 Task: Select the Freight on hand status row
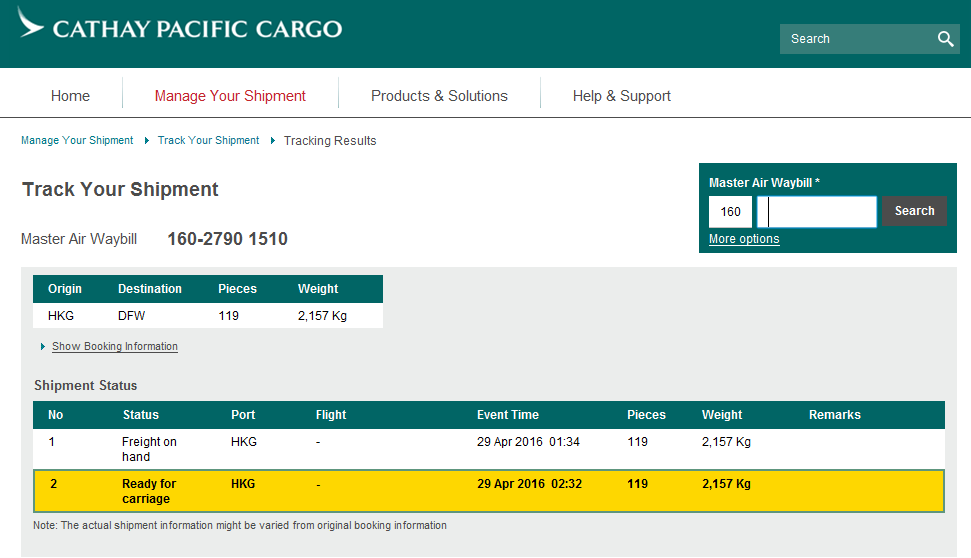pyautogui.click(x=489, y=449)
